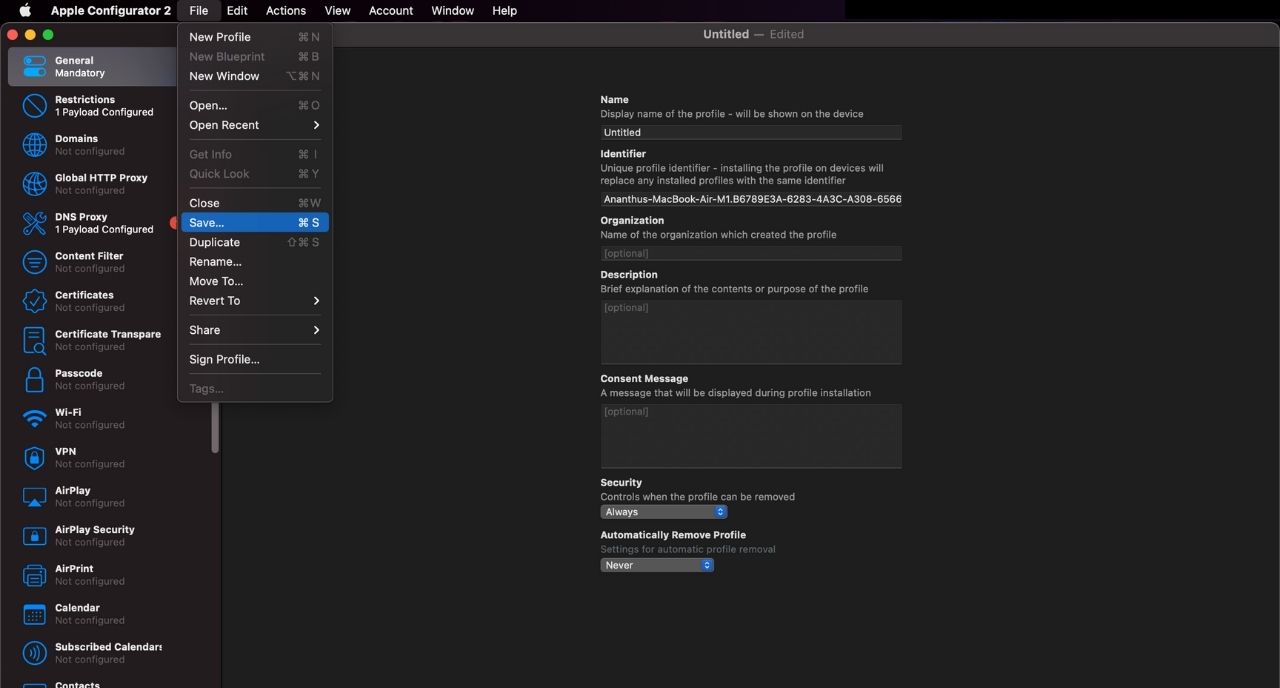The image size is (1280, 688).
Task: Open the Window menu
Action: (x=453, y=10)
